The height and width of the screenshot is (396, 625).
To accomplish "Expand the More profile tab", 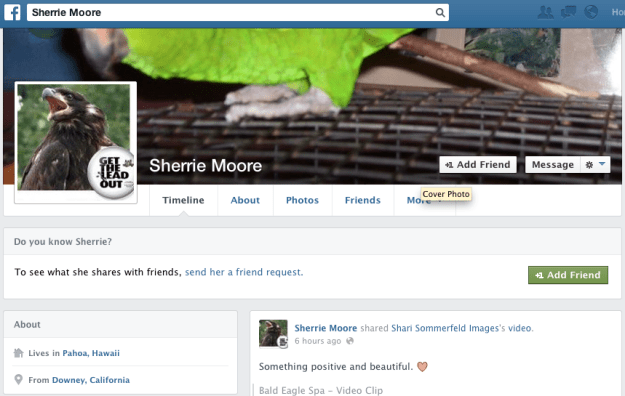I will point(425,200).
